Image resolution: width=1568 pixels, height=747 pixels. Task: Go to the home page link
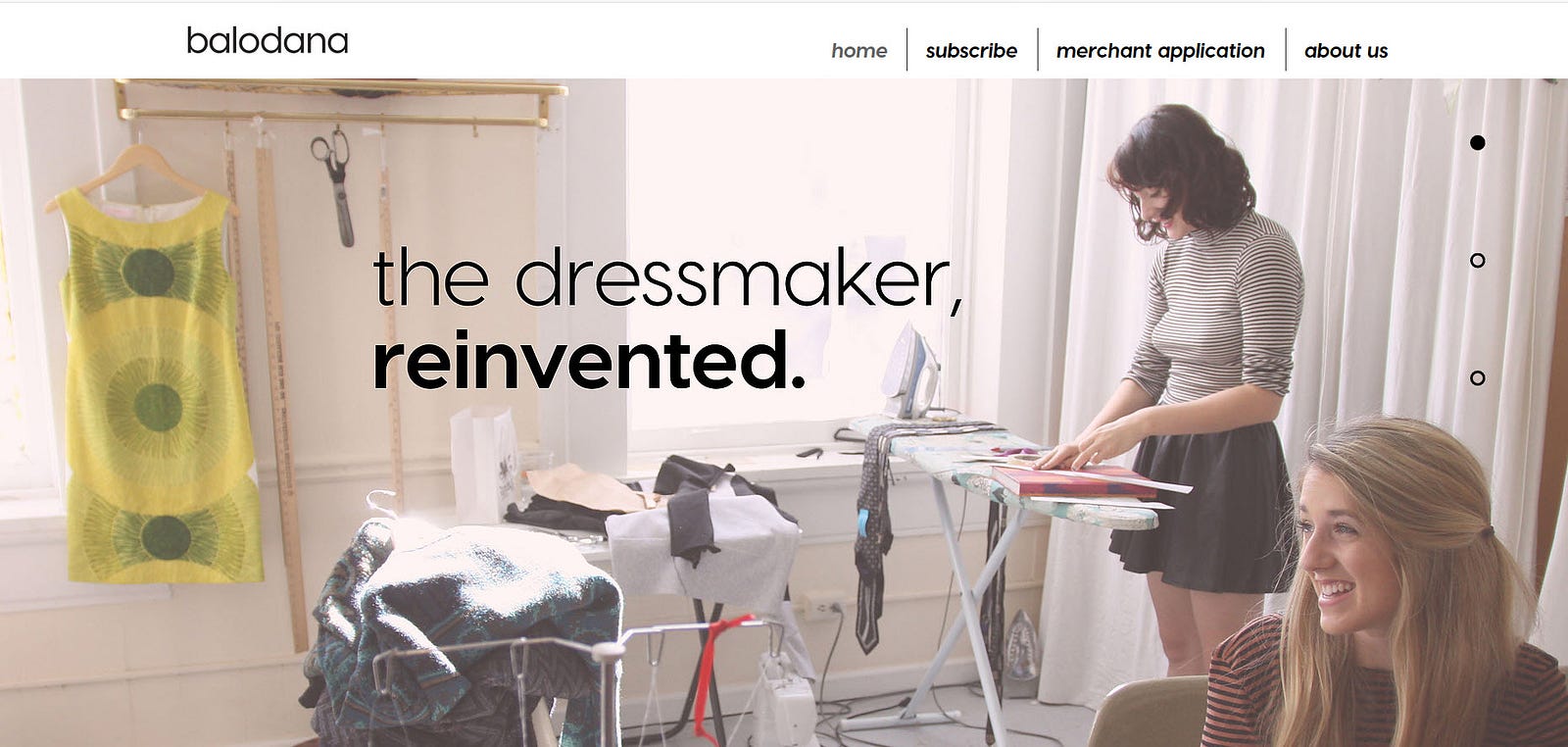(858, 50)
